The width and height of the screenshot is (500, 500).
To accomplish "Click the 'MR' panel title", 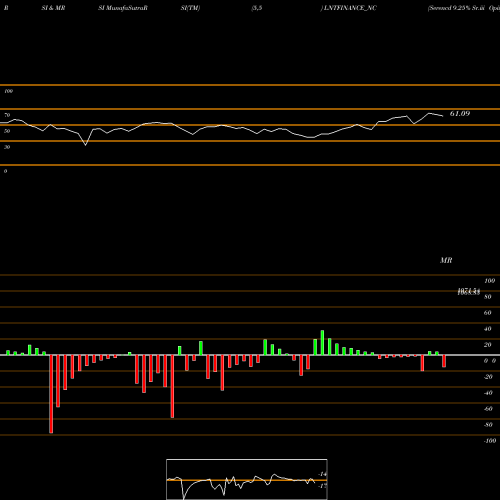I will 446,260.
